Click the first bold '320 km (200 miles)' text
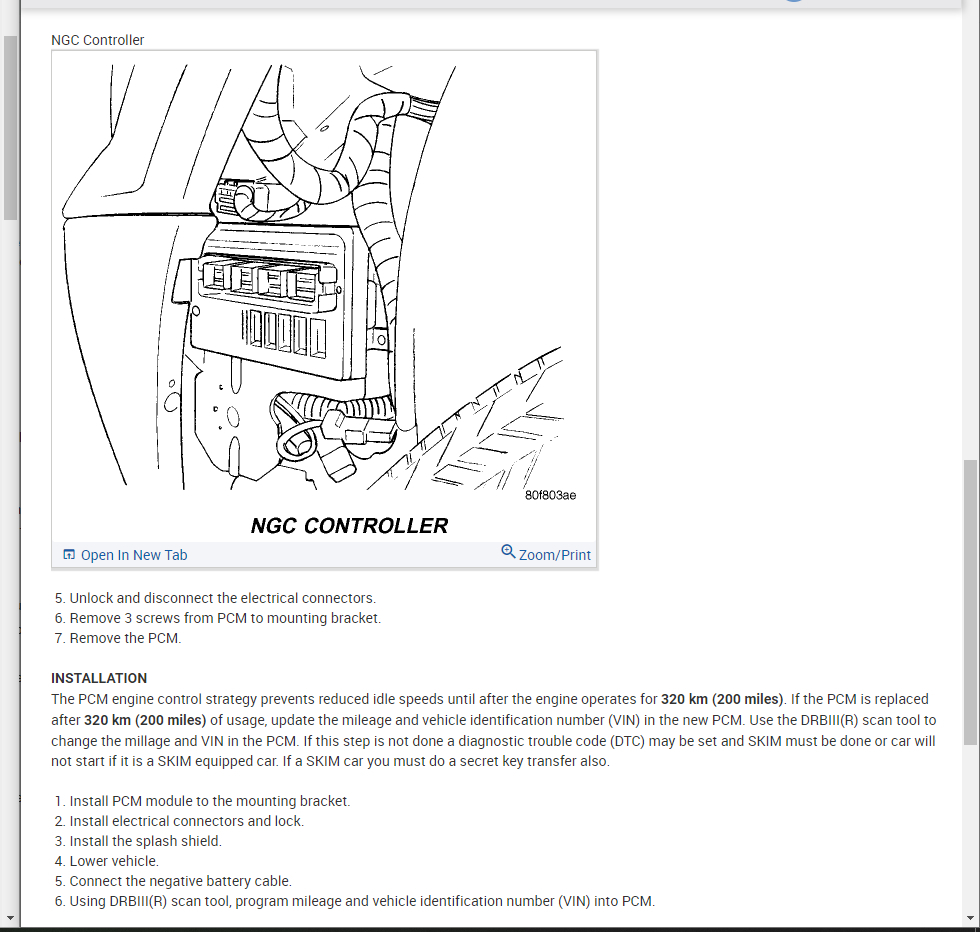The height and width of the screenshot is (932, 980). point(722,699)
